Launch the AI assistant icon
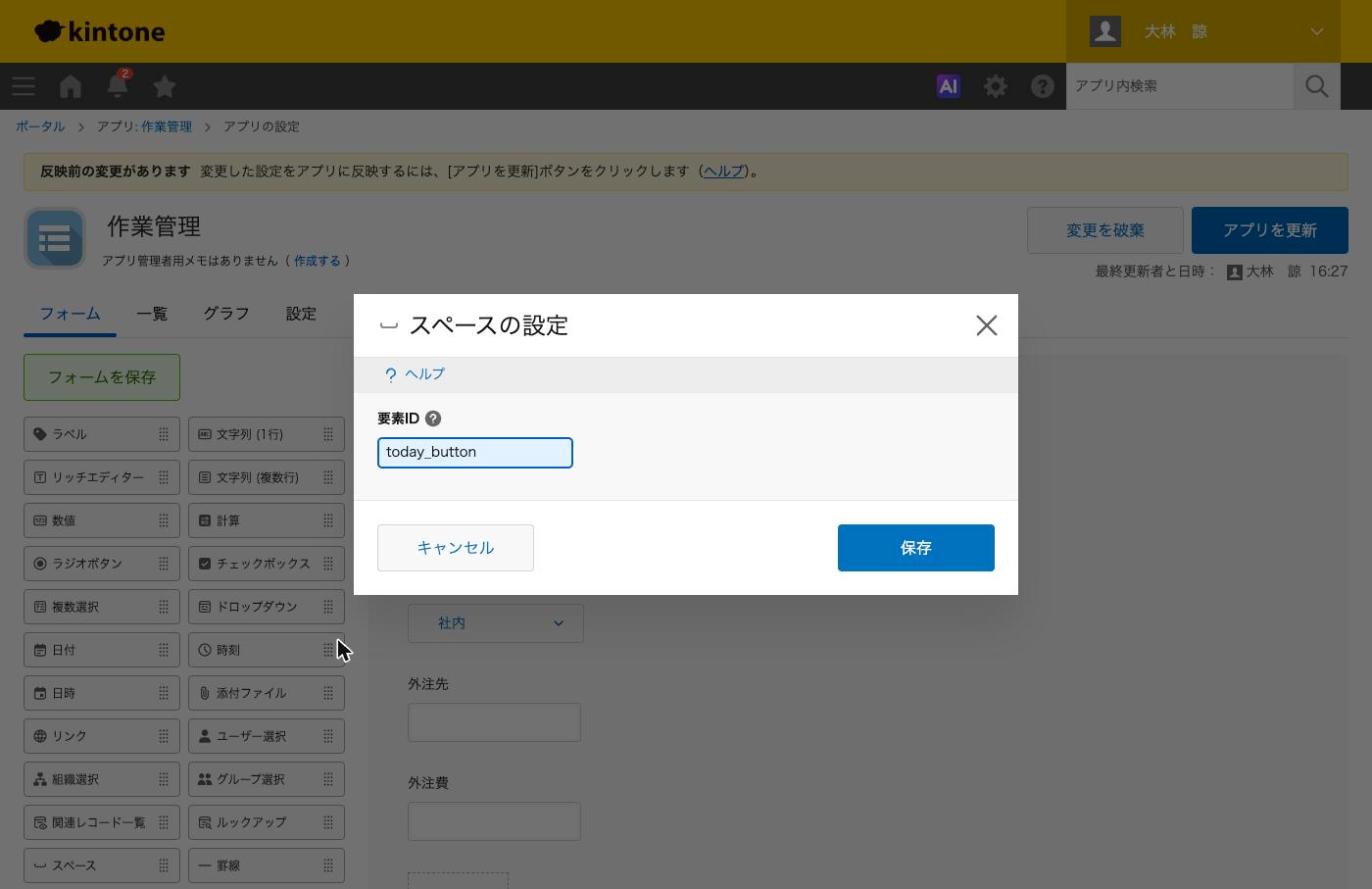Image resolution: width=1372 pixels, height=889 pixels. pos(948,86)
